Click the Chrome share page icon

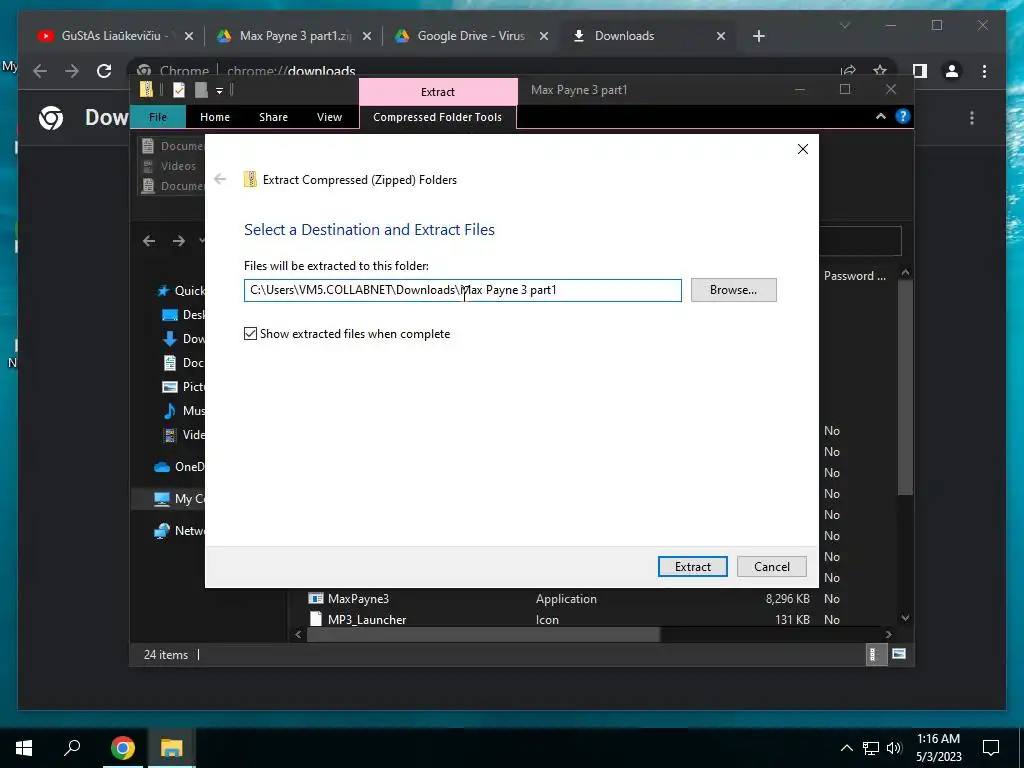click(x=848, y=71)
